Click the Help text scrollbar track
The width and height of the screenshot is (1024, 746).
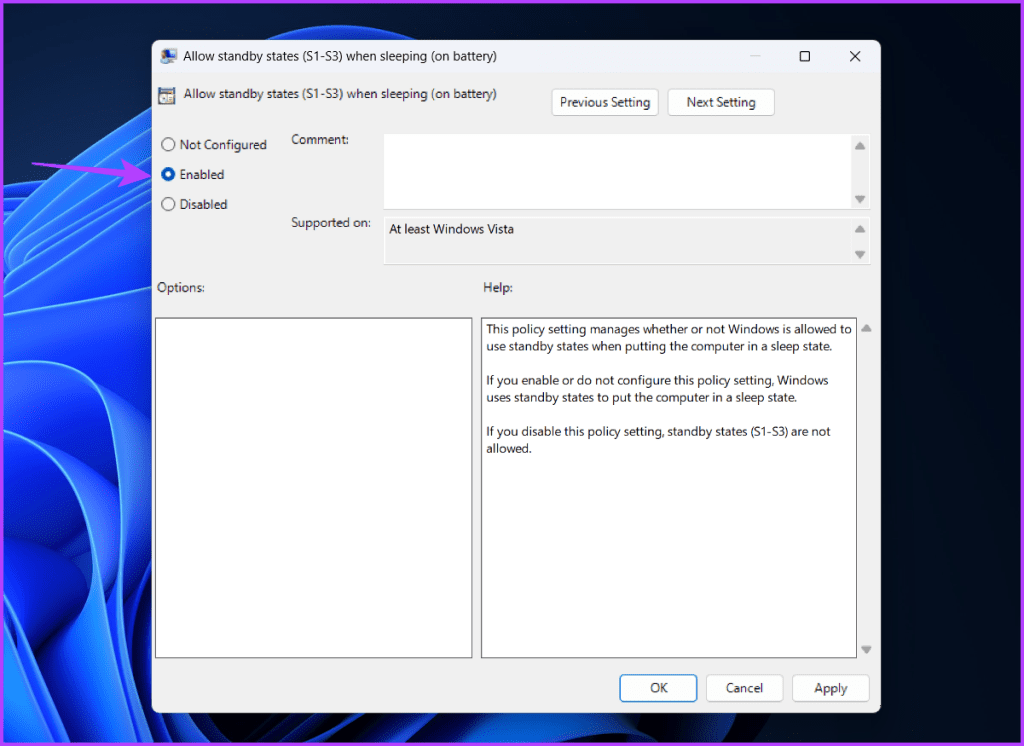867,489
